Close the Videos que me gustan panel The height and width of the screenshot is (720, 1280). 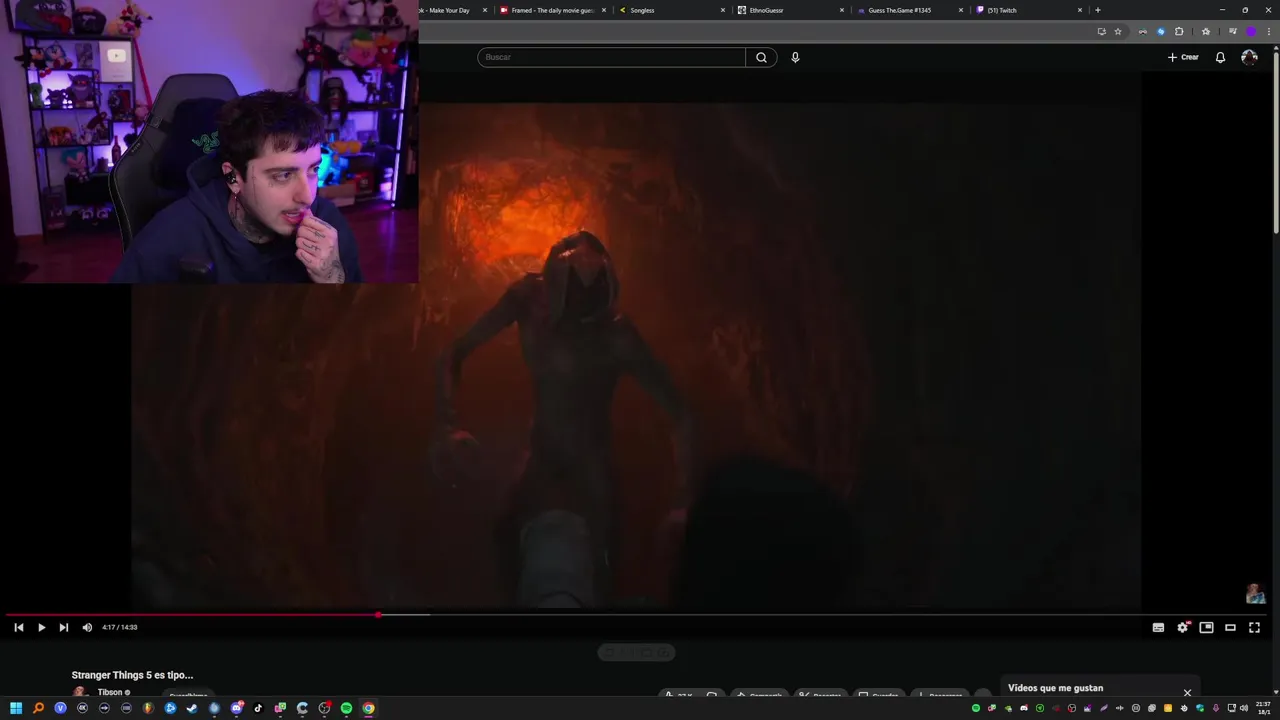click(x=1187, y=692)
